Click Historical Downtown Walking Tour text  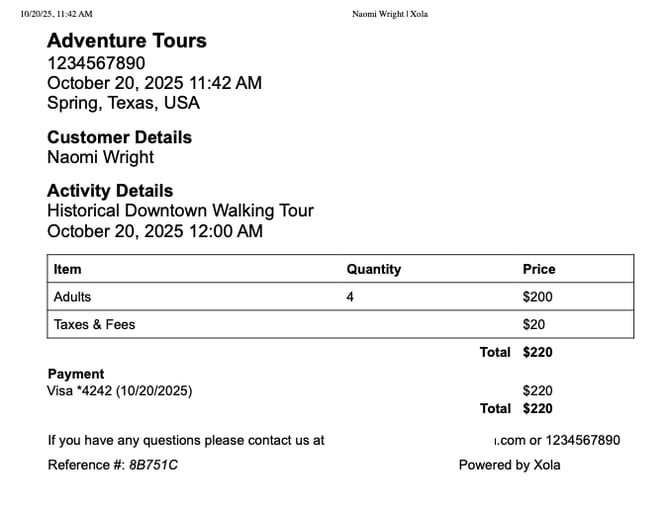pyautogui.click(x=180, y=211)
